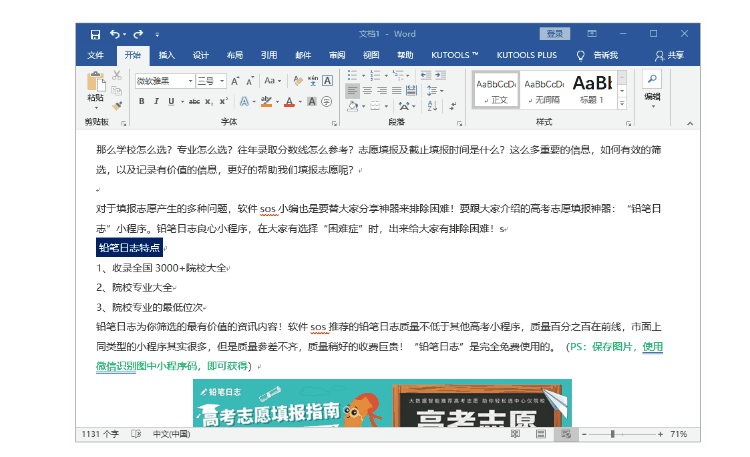Image resolution: width=750 pixels, height=457 pixels.
Task: Click the Clear Formatting eraser icon
Action: 298,81
